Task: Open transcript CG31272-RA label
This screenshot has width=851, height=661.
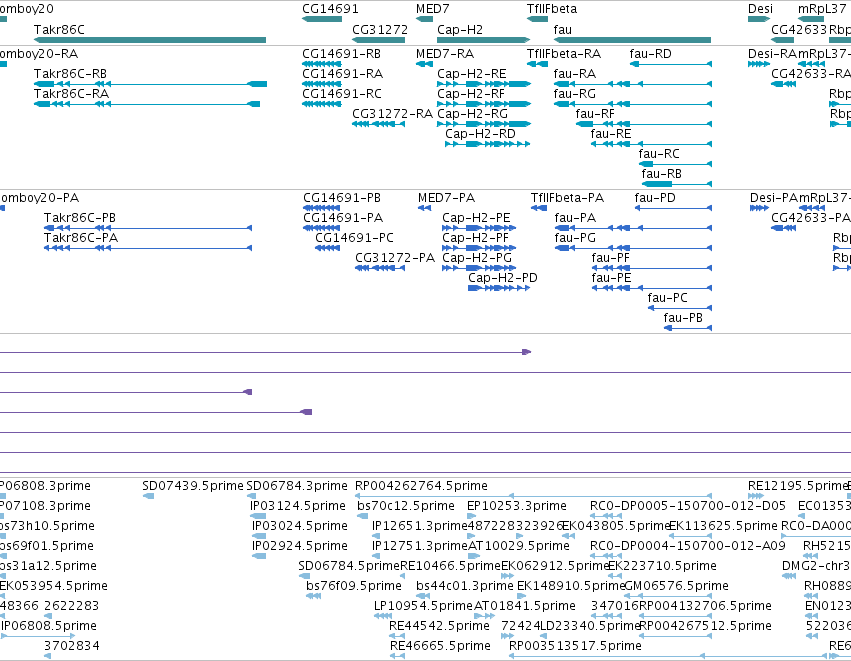Action: [x=392, y=113]
